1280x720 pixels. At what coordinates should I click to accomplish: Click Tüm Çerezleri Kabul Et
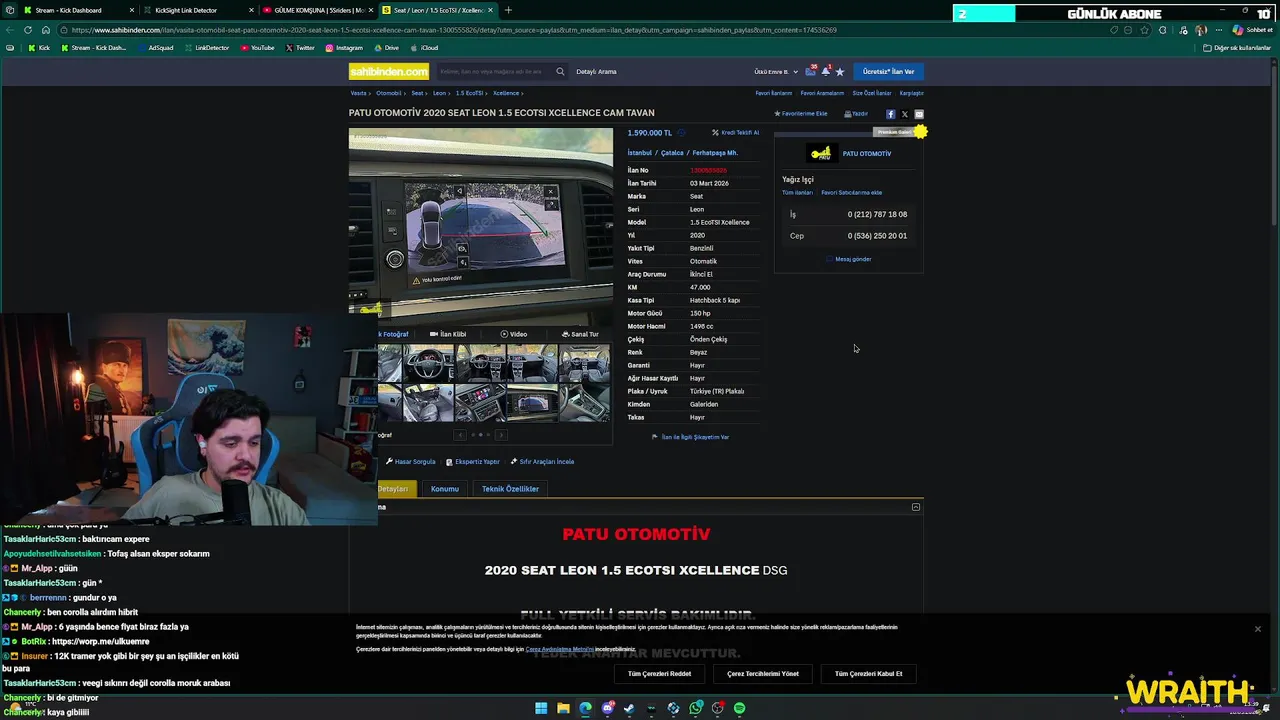click(x=868, y=674)
